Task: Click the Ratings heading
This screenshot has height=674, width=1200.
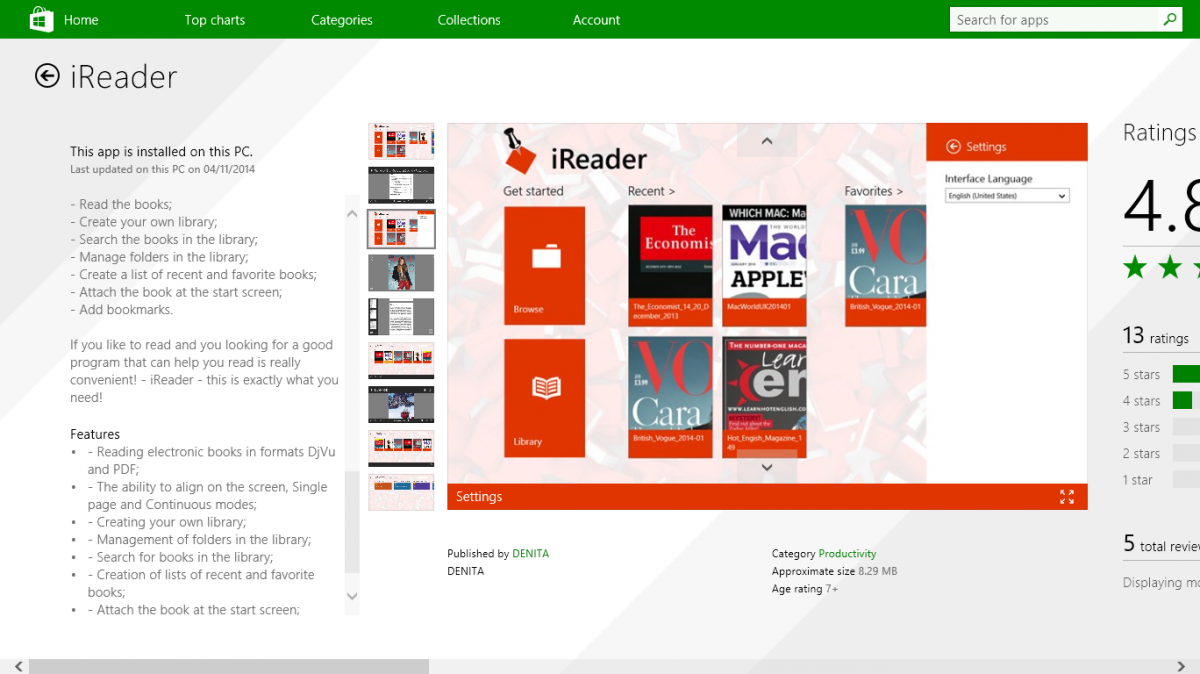Action: (1160, 133)
